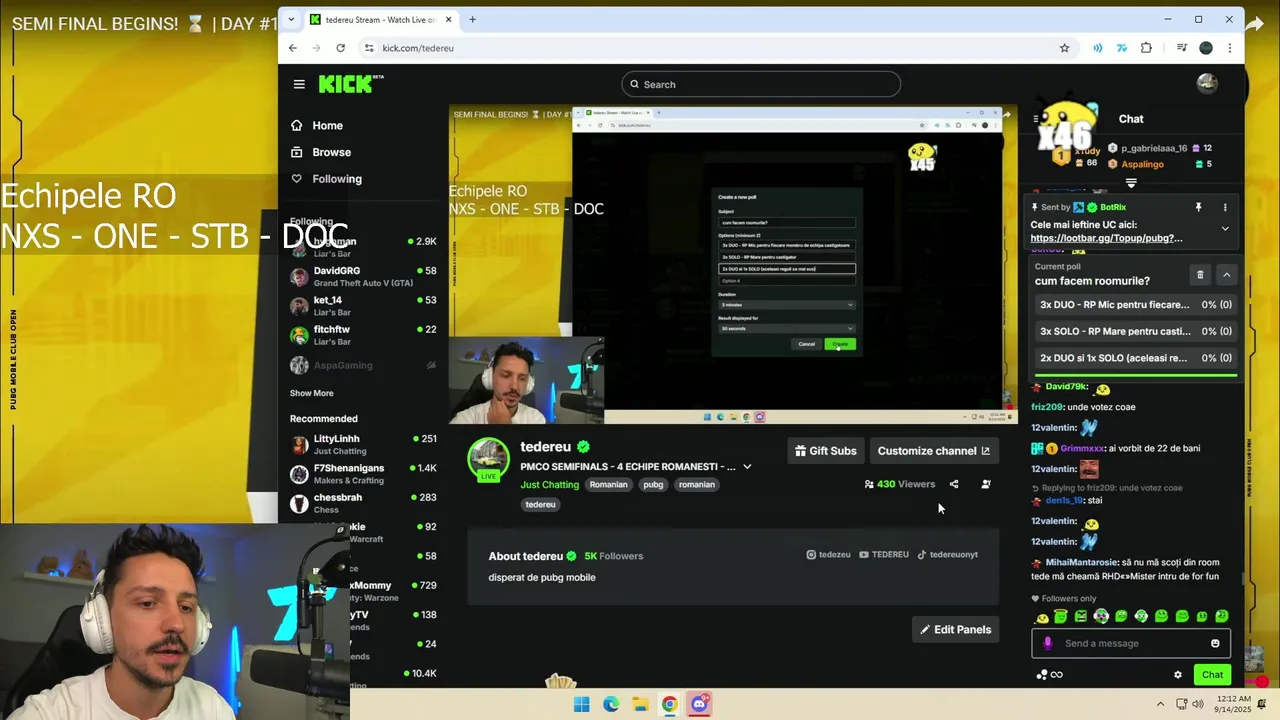Click the Just Chatting category link
The height and width of the screenshot is (720, 1280).
(x=549, y=485)
